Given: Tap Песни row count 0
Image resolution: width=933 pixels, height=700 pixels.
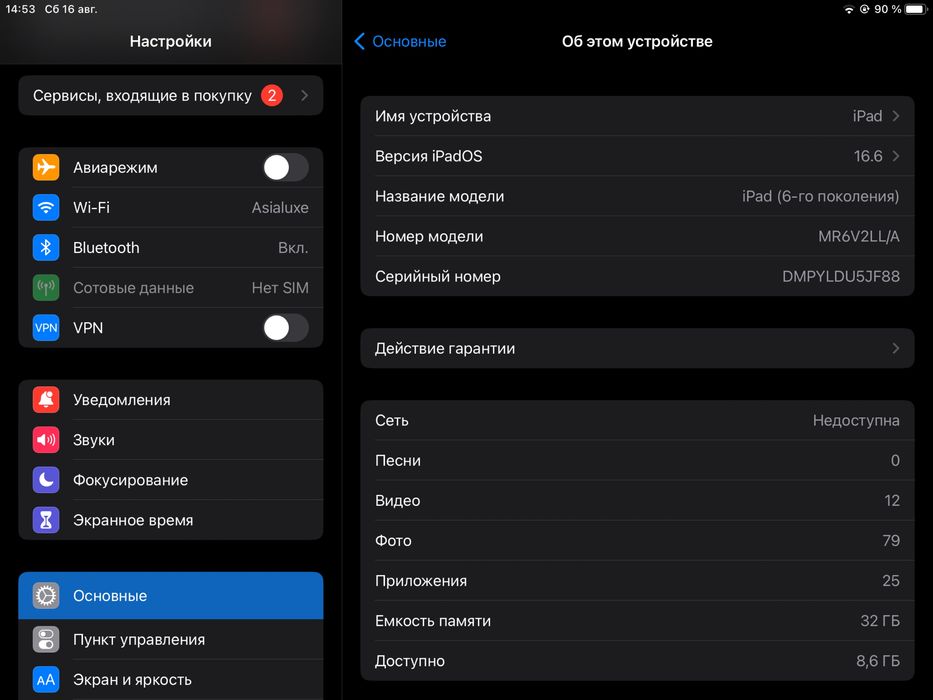Looking at the screenshot, I should [x=895, y=460].
